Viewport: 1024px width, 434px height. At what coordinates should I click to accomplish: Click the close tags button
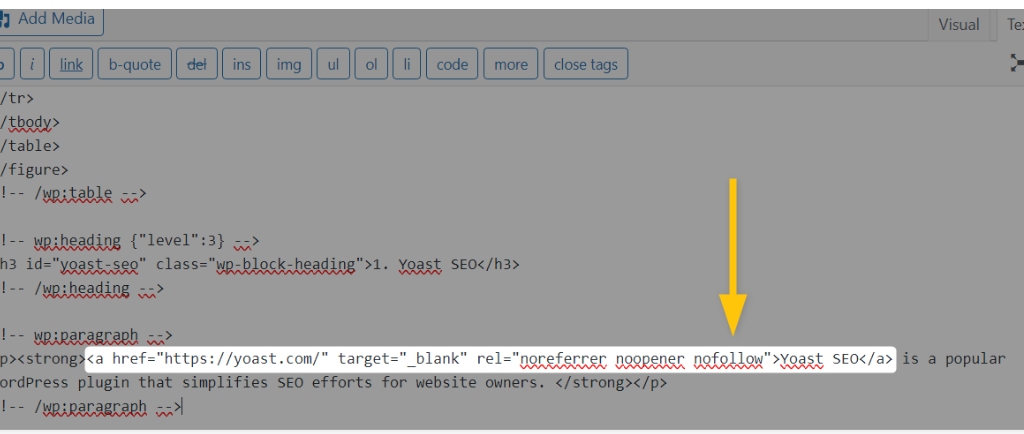(x=586, y=64)
